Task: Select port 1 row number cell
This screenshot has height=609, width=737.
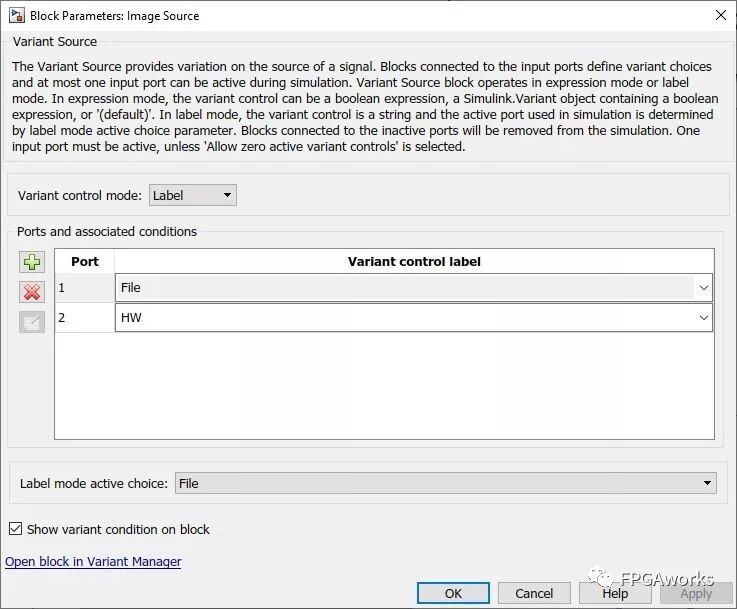Action: tap(85, 288)
